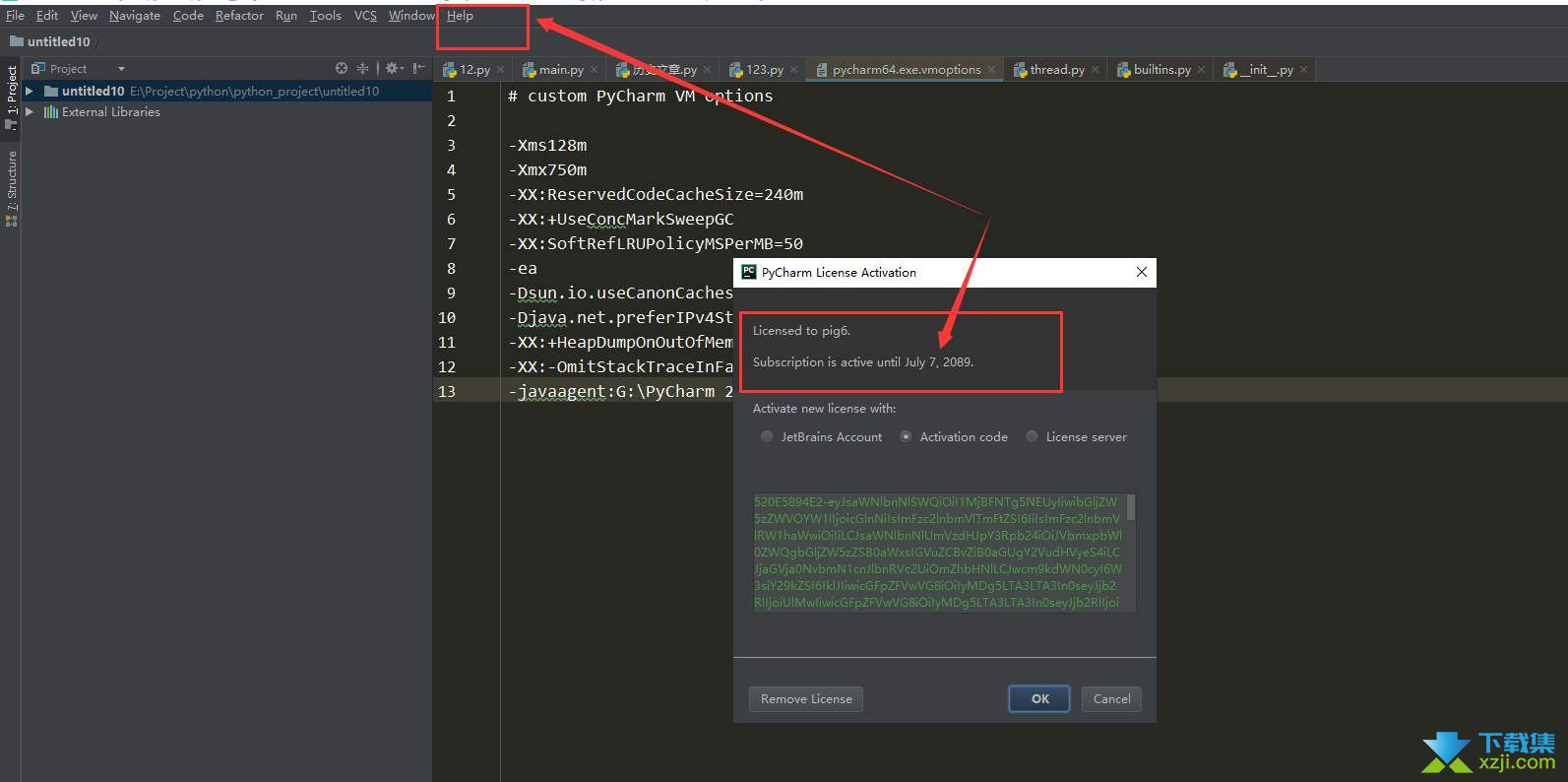1568x782 pixels.
Task: Click the ReservedCodeCacheSize=240m line
Action: click(x=656, y=194)
